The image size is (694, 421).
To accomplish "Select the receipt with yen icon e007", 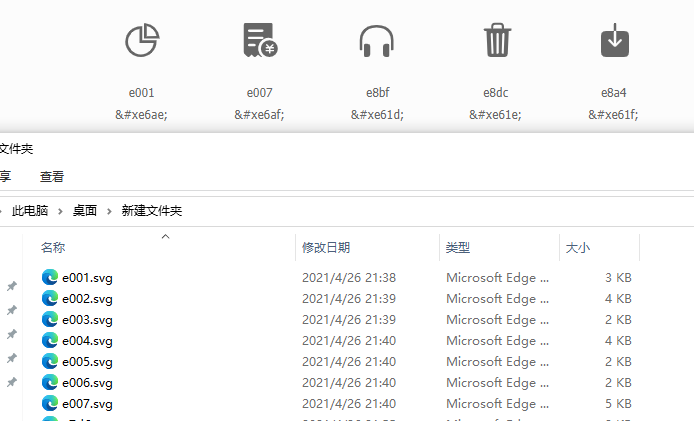I will click(x=260, y=40).
